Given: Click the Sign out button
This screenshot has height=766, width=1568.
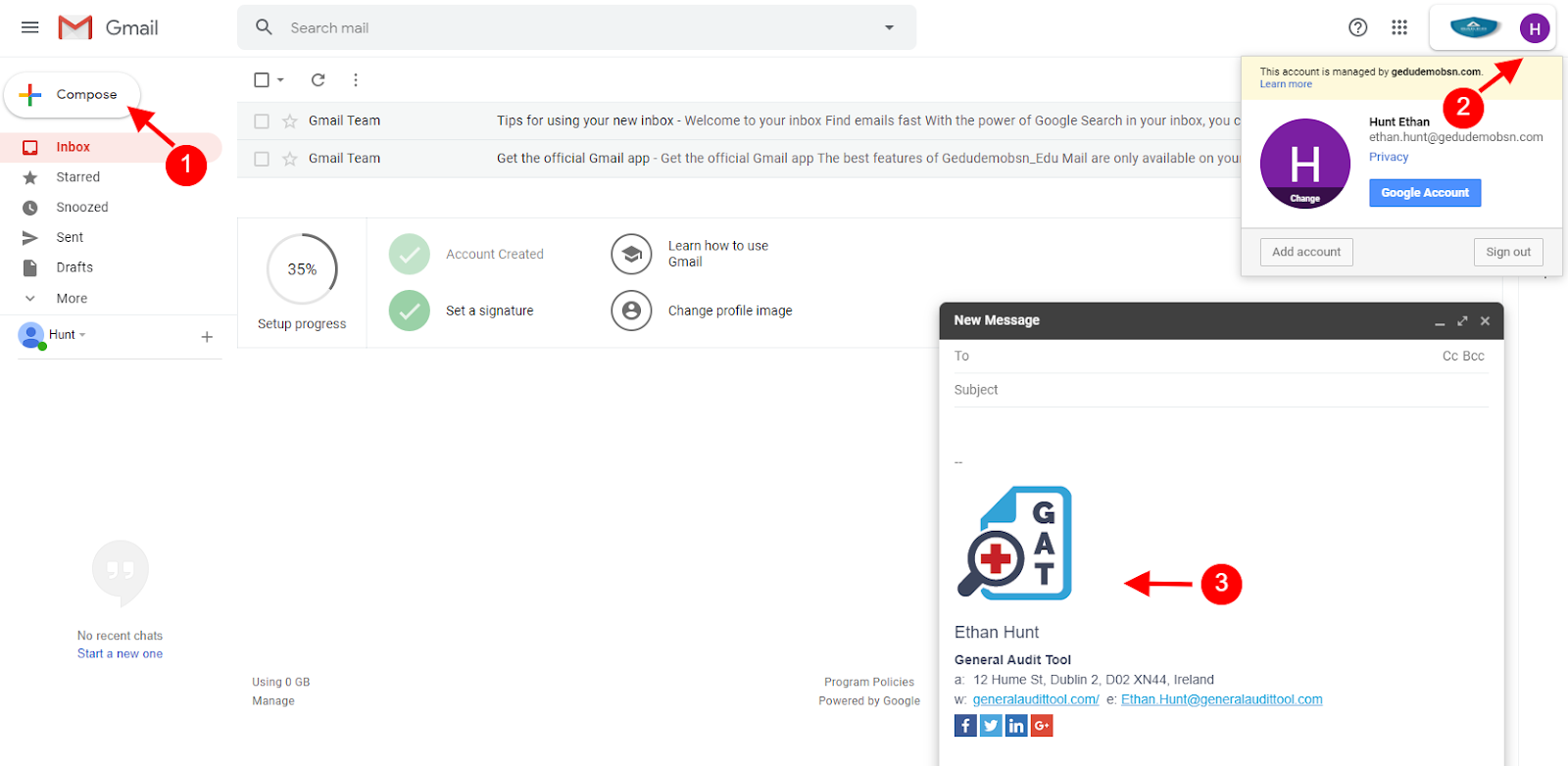Looking at the screenshot, I should (1508, 252).
